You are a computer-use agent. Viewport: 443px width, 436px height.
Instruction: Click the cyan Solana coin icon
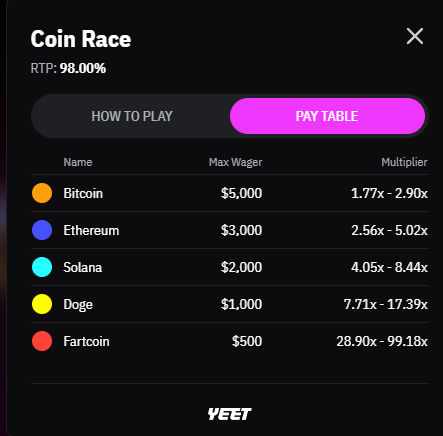[x=42, y=267]
